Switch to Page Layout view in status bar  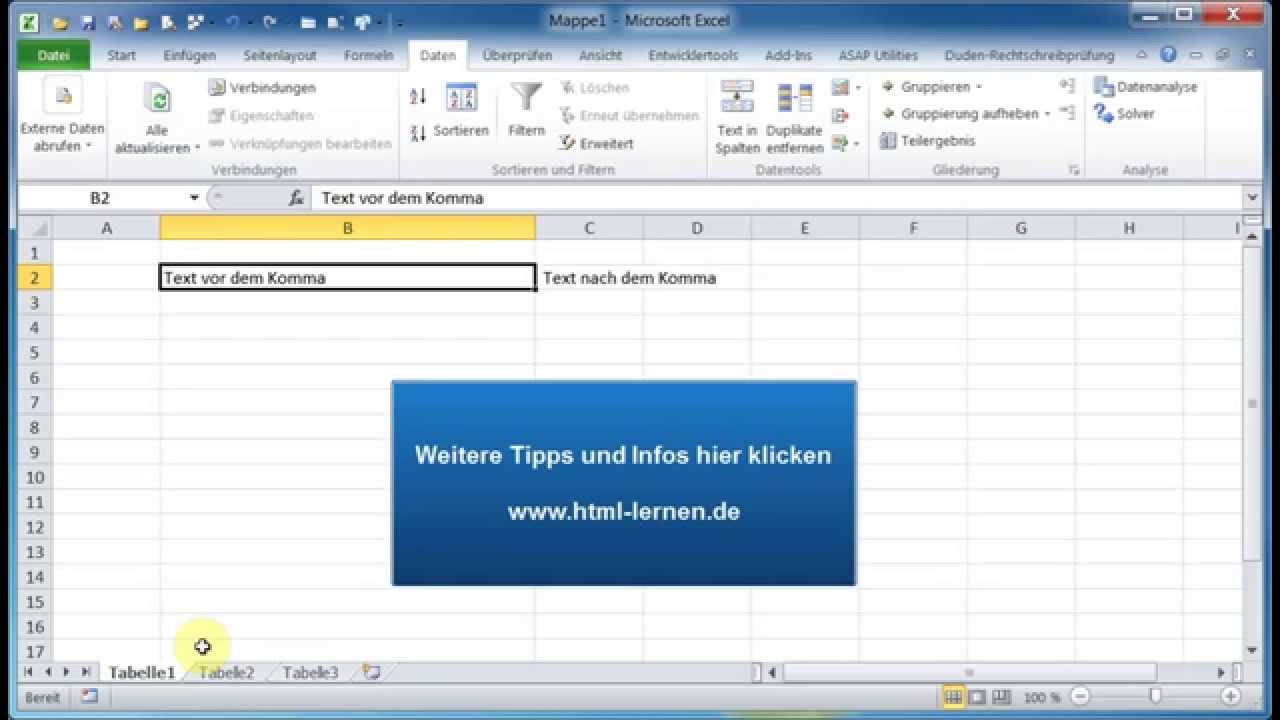point(977,697)
